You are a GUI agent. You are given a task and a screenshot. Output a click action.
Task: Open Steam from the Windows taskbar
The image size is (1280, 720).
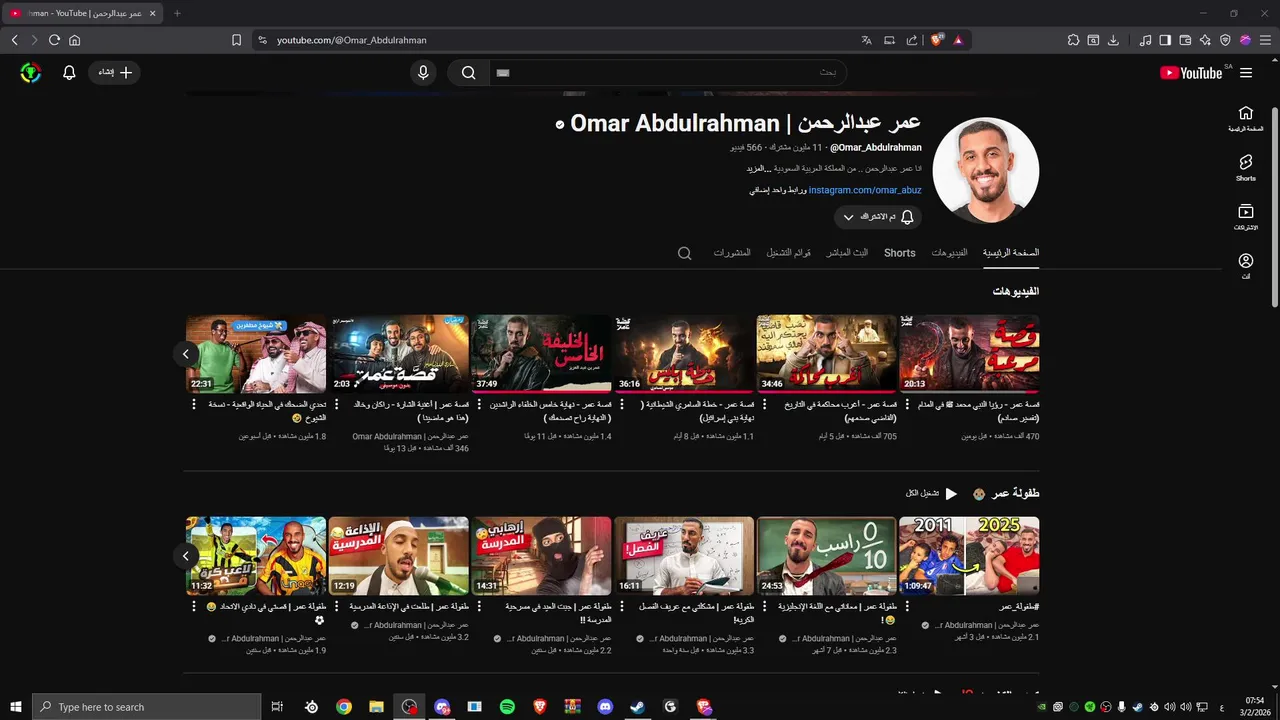637,707
